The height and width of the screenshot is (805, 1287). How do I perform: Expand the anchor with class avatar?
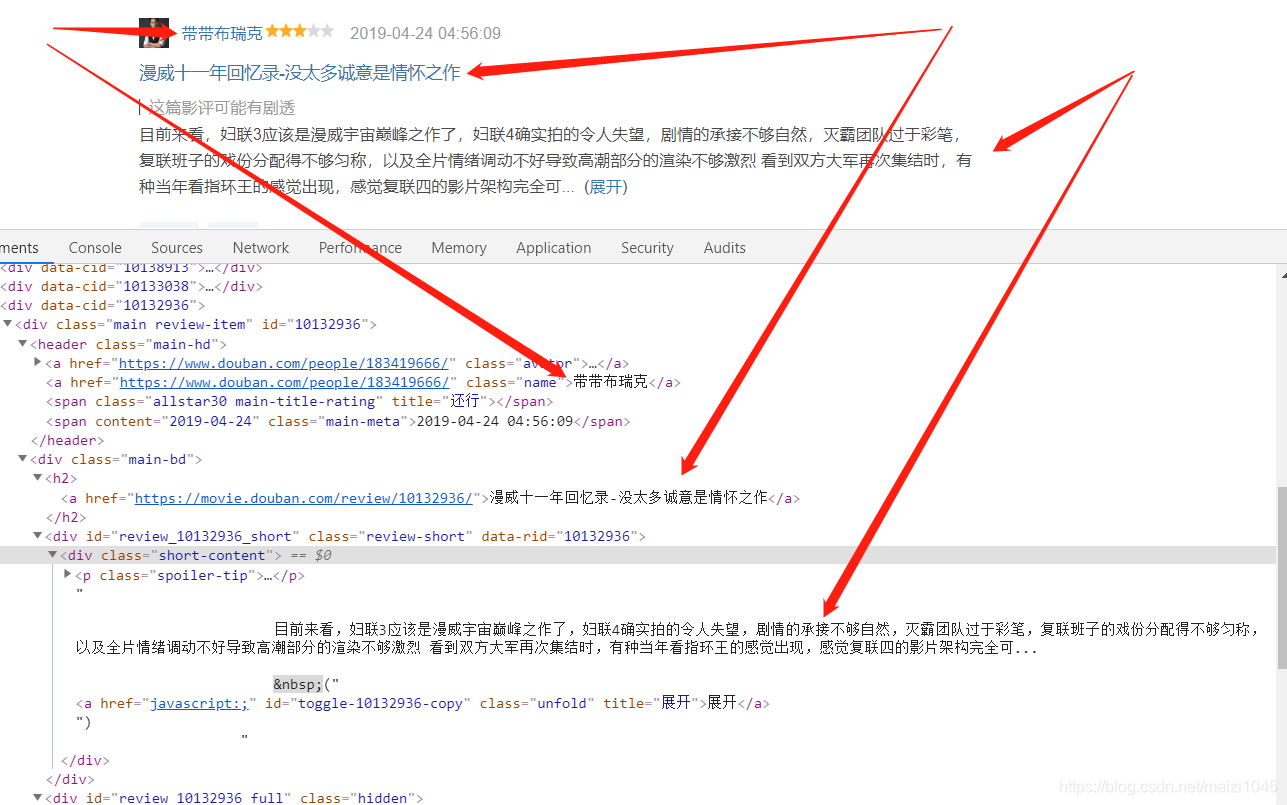pos(38,363)
